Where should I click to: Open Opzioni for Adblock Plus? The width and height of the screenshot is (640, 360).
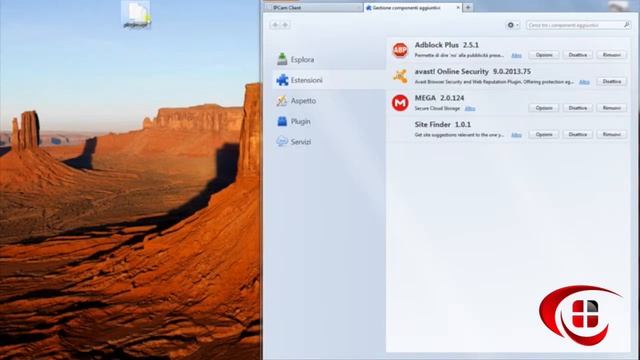click(544, 55)
